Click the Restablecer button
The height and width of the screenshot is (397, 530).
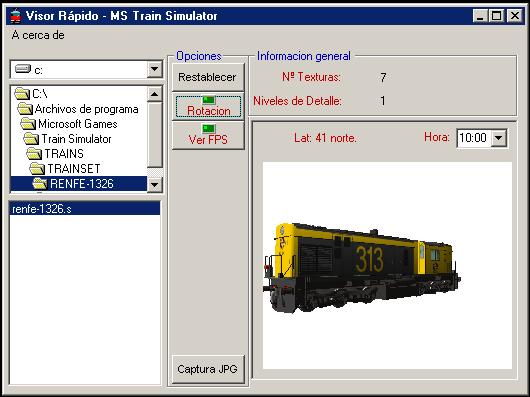point(207,77)
